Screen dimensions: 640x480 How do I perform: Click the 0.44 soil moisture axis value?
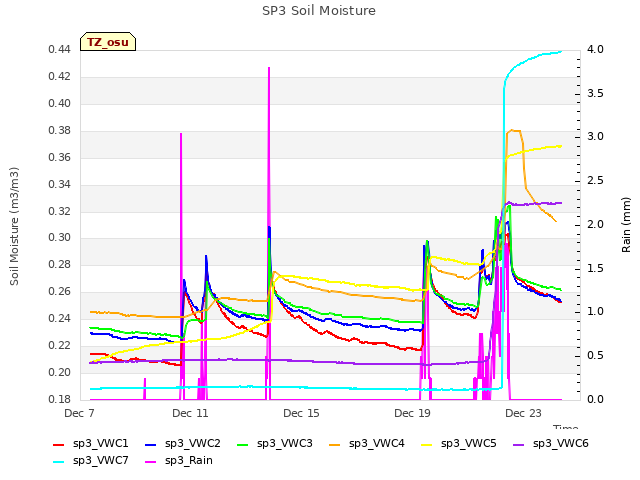coord(60,49)
